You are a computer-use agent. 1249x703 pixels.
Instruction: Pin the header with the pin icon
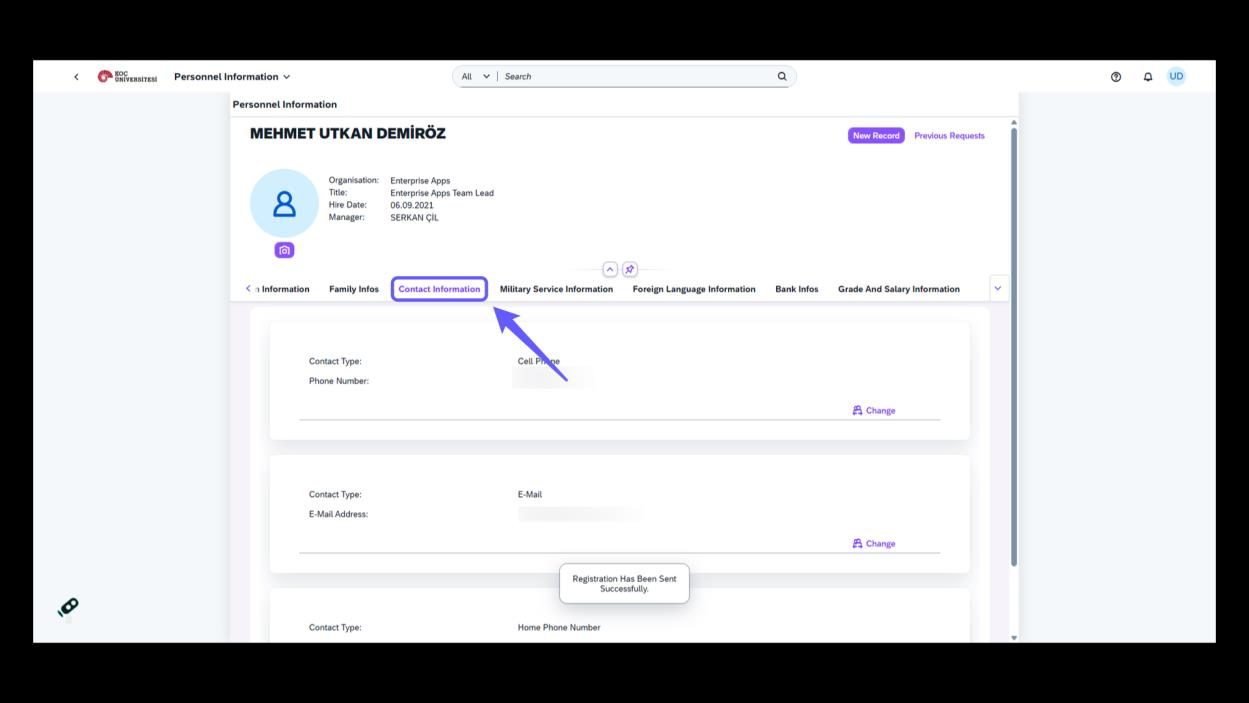pos(630,270)
